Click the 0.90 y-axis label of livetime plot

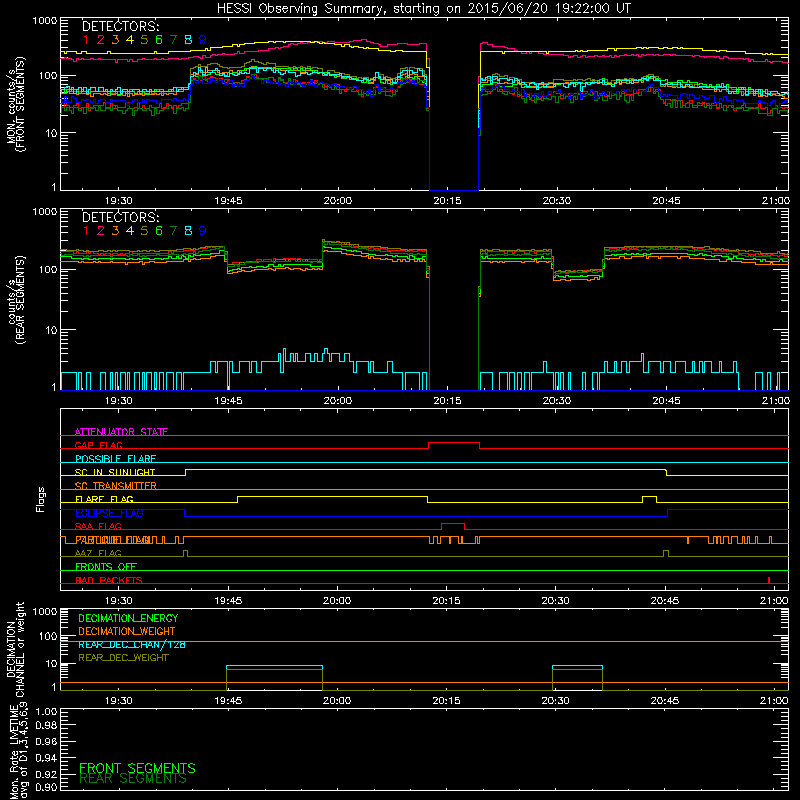pyautogui.click(x=46, y=787)
